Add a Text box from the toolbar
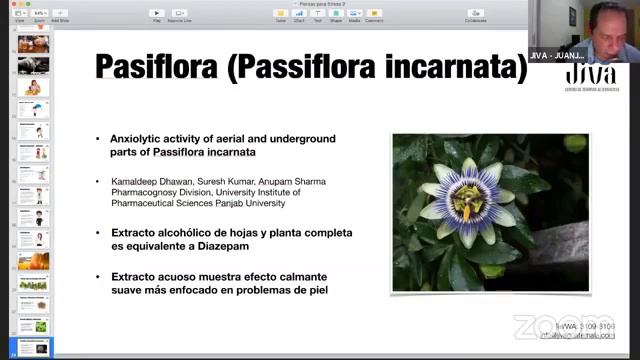The image size is (640, 360). click(318, 13)
